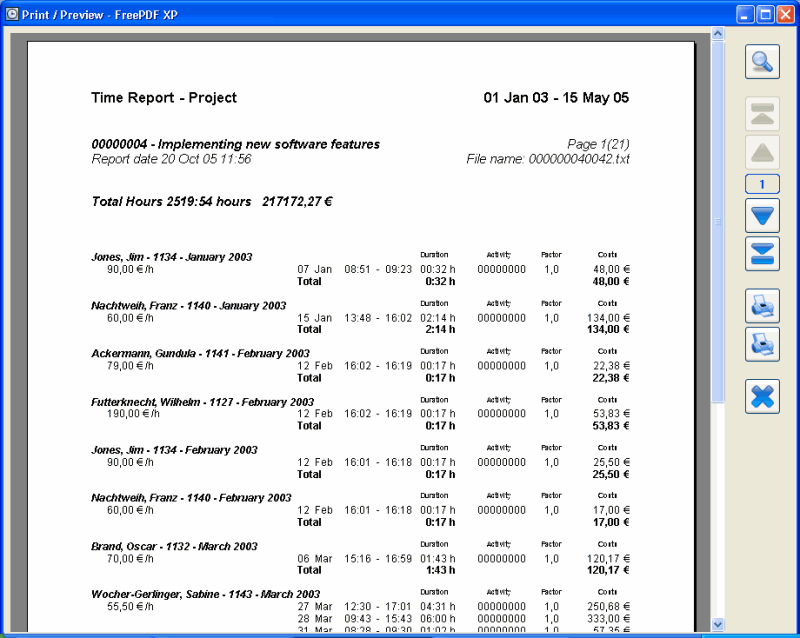Jump to the last page
The image size is (800, 638).
pos(762,254)
